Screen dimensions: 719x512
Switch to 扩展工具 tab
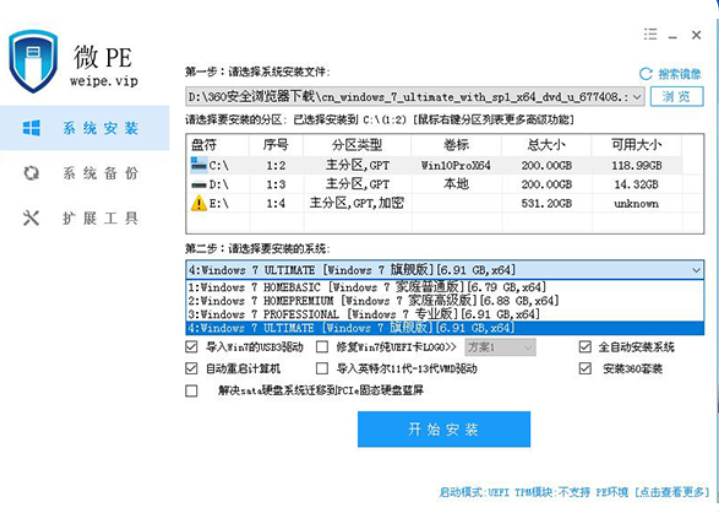tap(84, 218)
